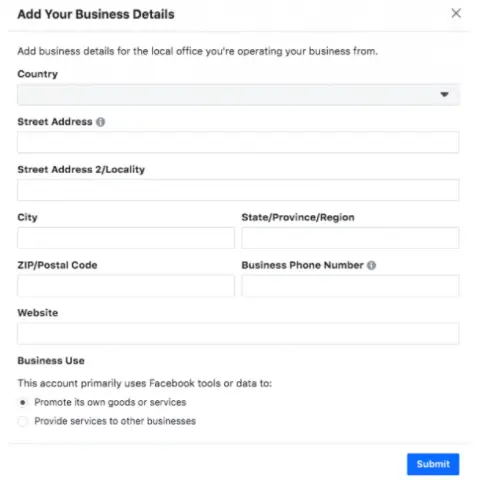Close the Add Your Business Details dialog
This screenshot has width=484, height=485.
pos(456,13)
